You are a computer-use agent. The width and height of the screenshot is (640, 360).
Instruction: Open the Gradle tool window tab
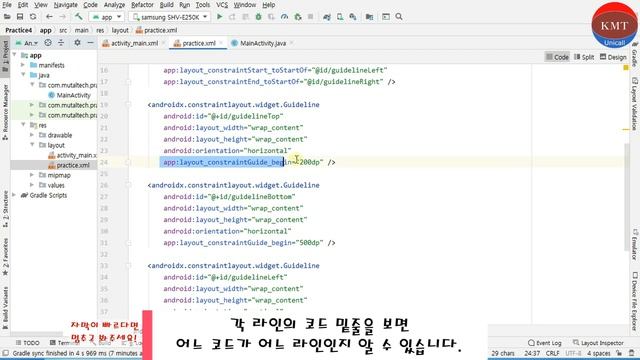(x=635, y=54)
